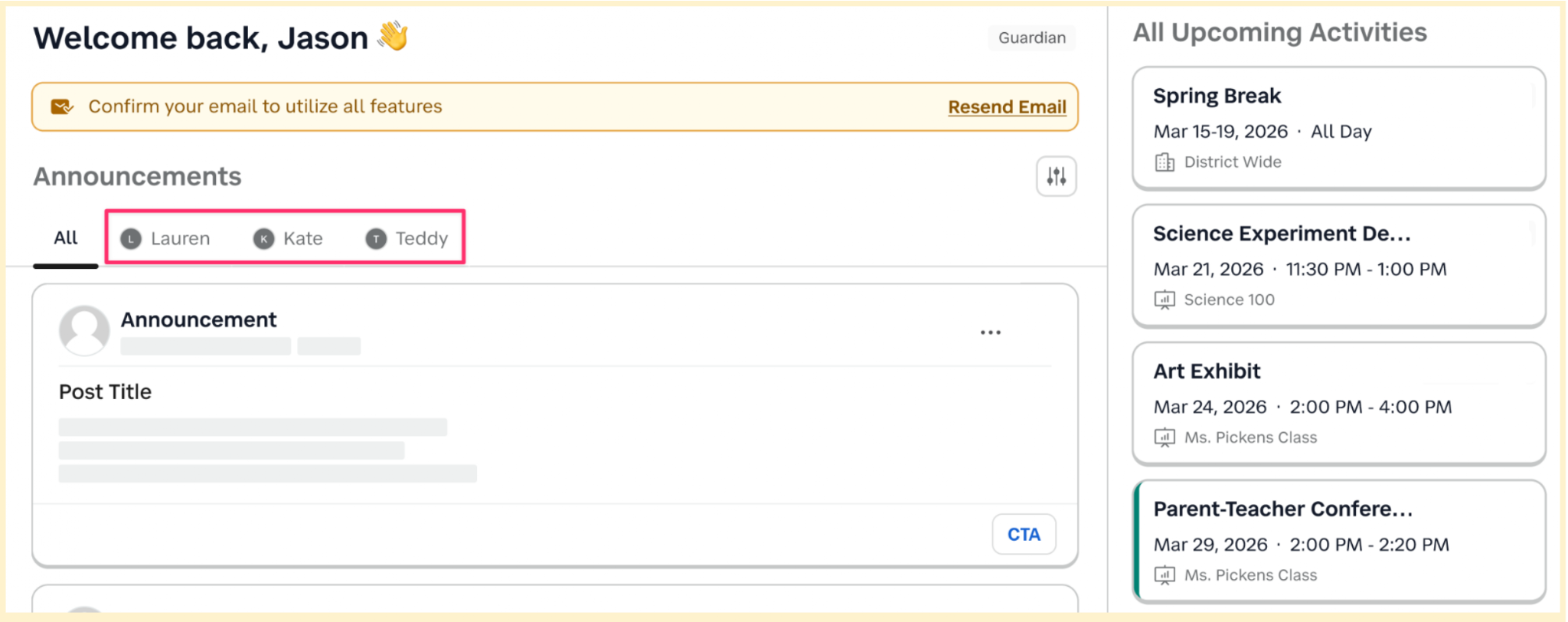The height and width of the screenshot is (622, 1568).
Task: Click Kate's avatar initial icon
Action: 263,239
